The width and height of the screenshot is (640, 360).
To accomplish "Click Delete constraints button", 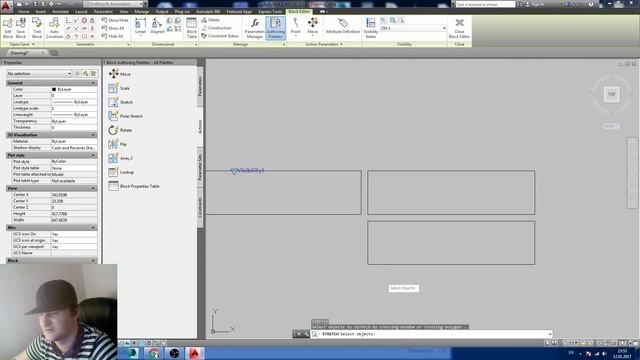I will (211, 20).
